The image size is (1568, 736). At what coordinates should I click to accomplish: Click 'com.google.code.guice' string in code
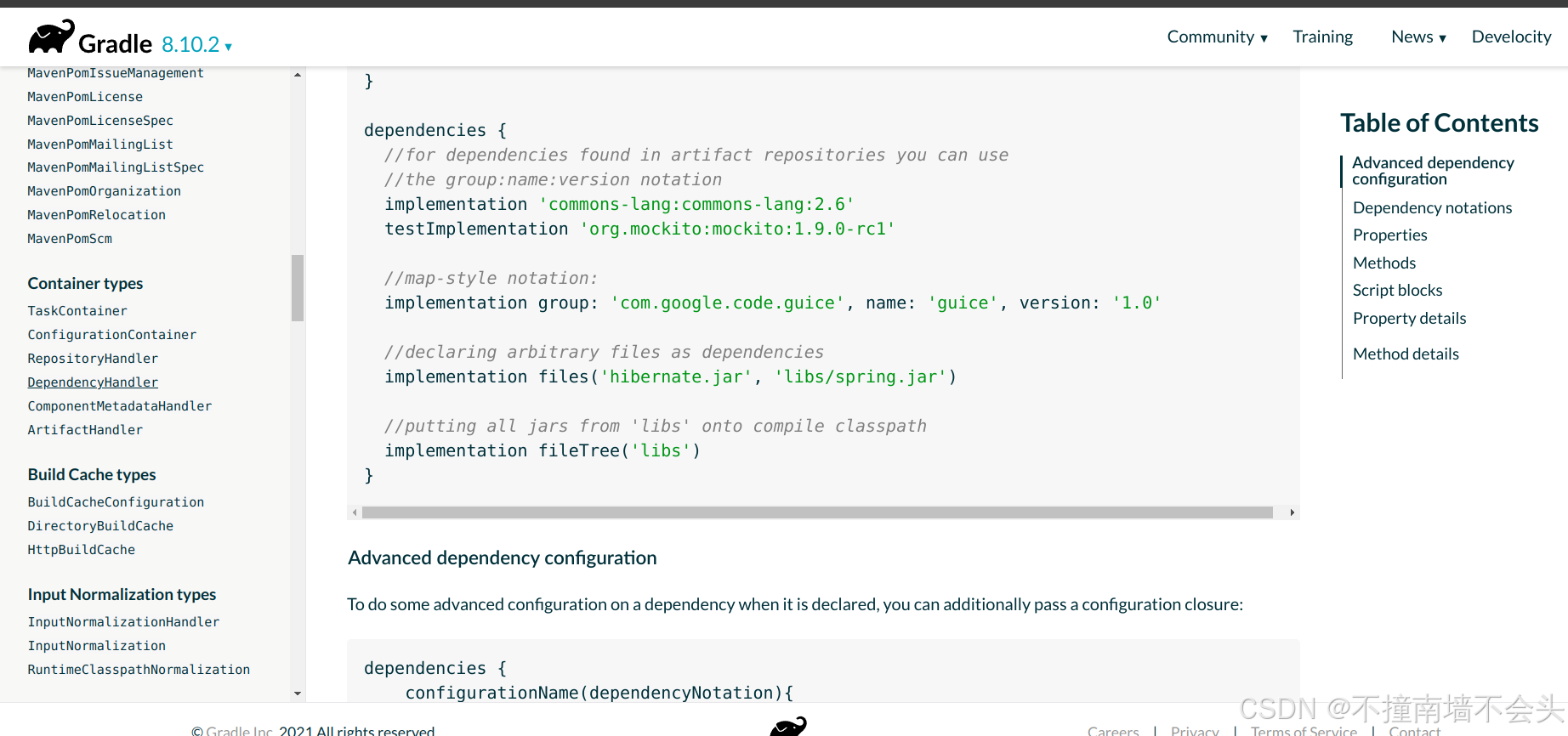pyautogui.click(x=727, y=303)
